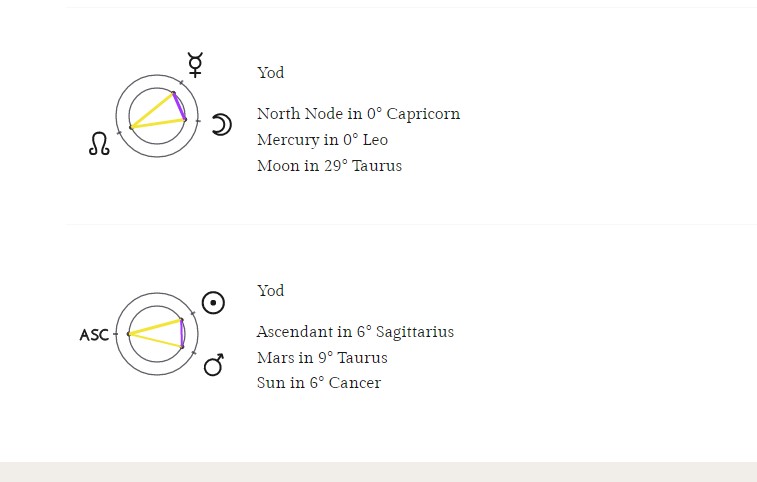
Task: Click Moon in 29° Taurus text
Action: (x=330, y=166)
